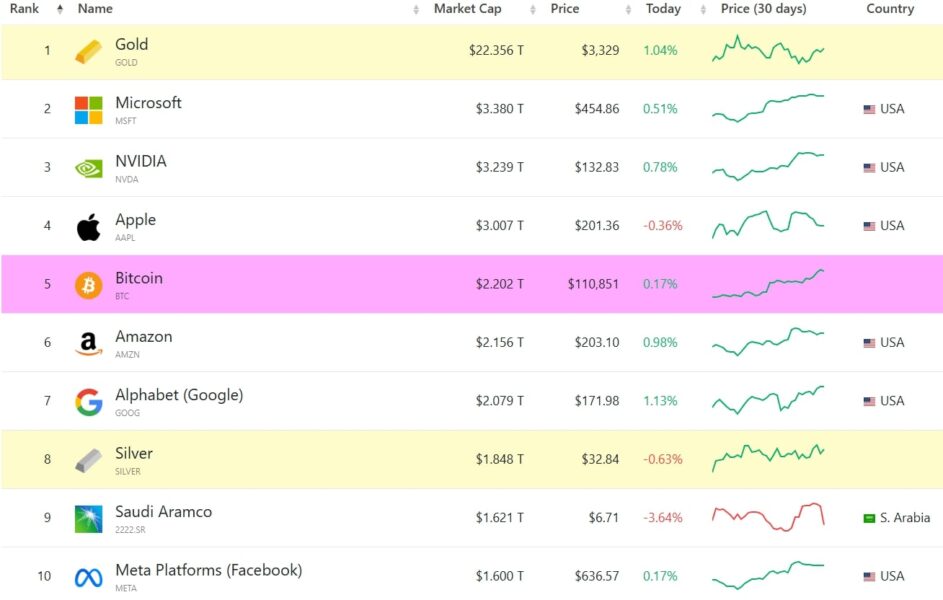Click the Amazon logo icon
The width and height of the screenshot is (943, 600).
click(88, 344)
